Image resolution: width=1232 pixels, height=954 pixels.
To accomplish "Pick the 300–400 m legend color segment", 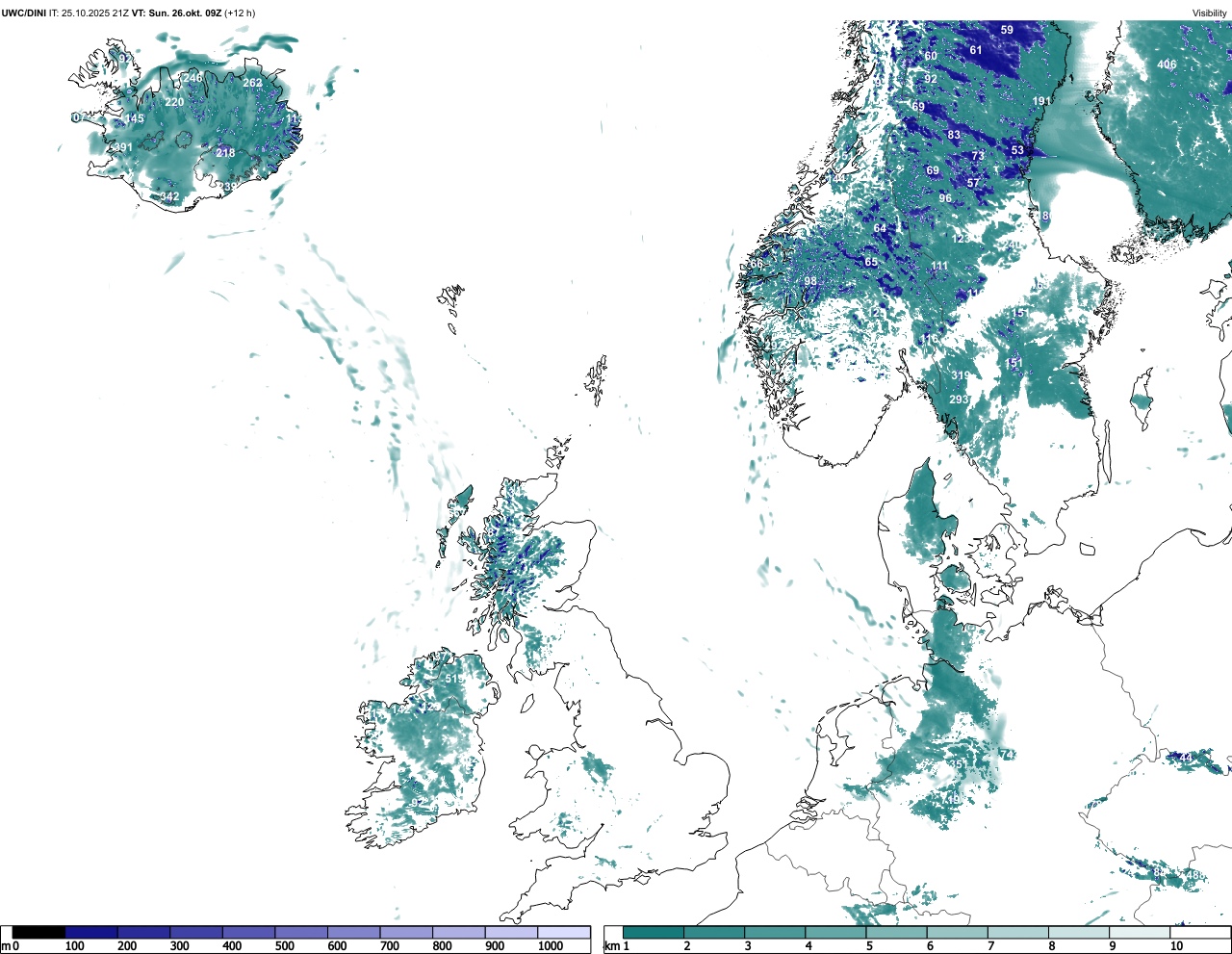I will (196, 932).
